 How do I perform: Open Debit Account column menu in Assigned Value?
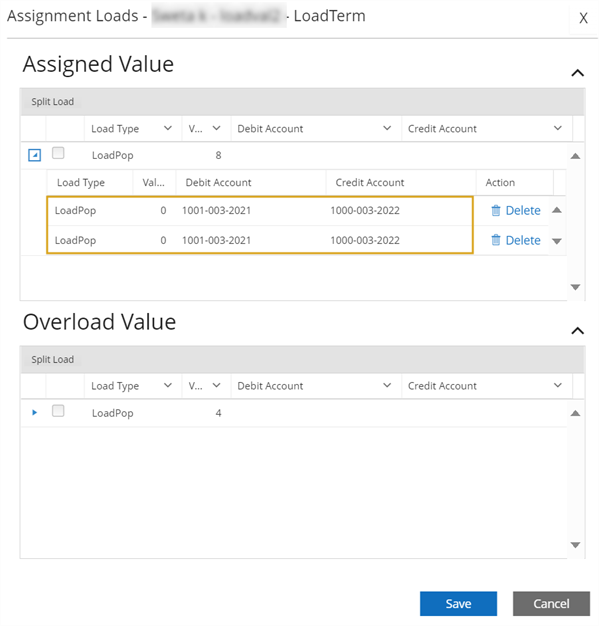(387, 129)
